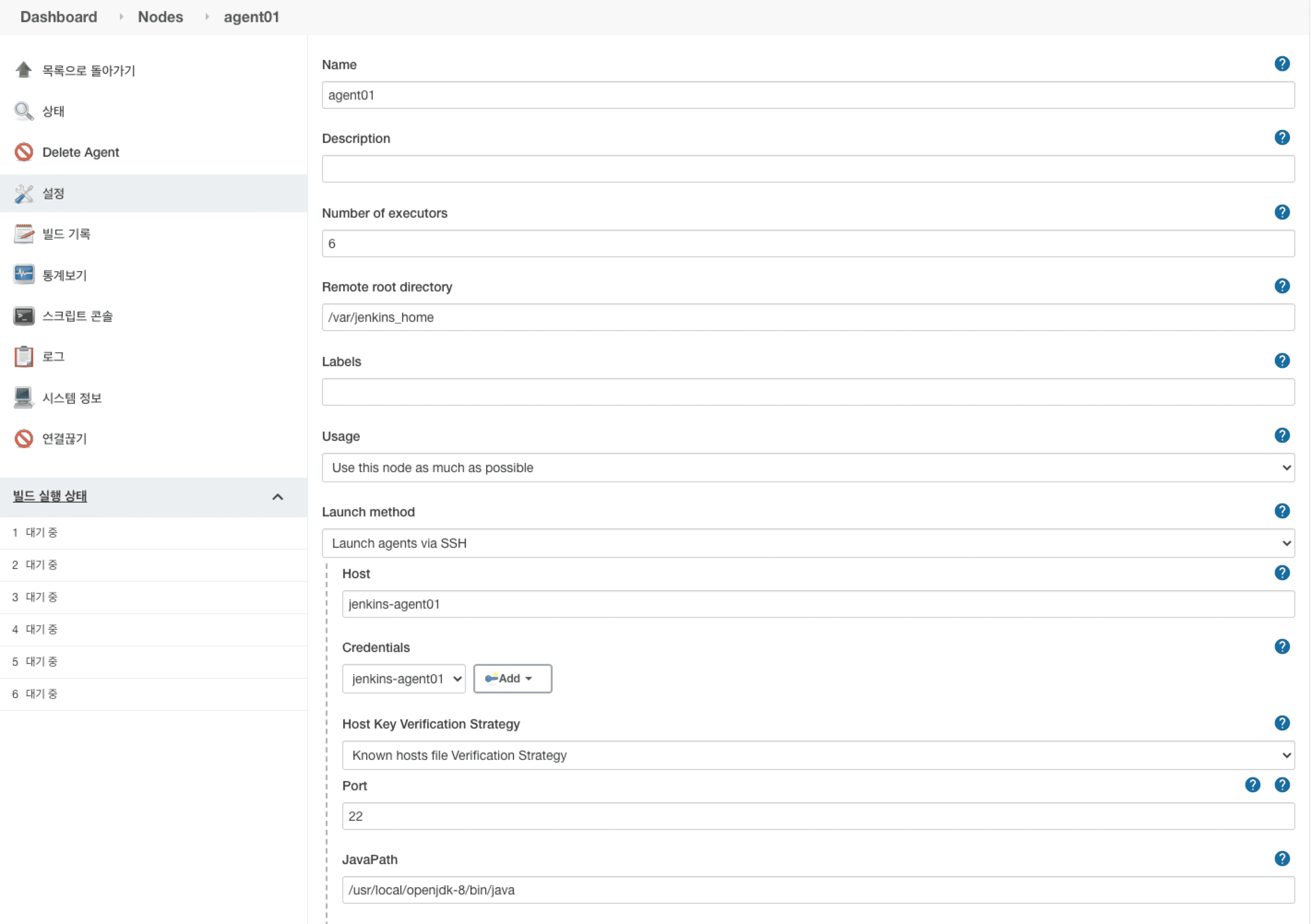1311x924 pixels.
Task: Click executor row 6 대기 중
Action: click(x=154, y=694)
